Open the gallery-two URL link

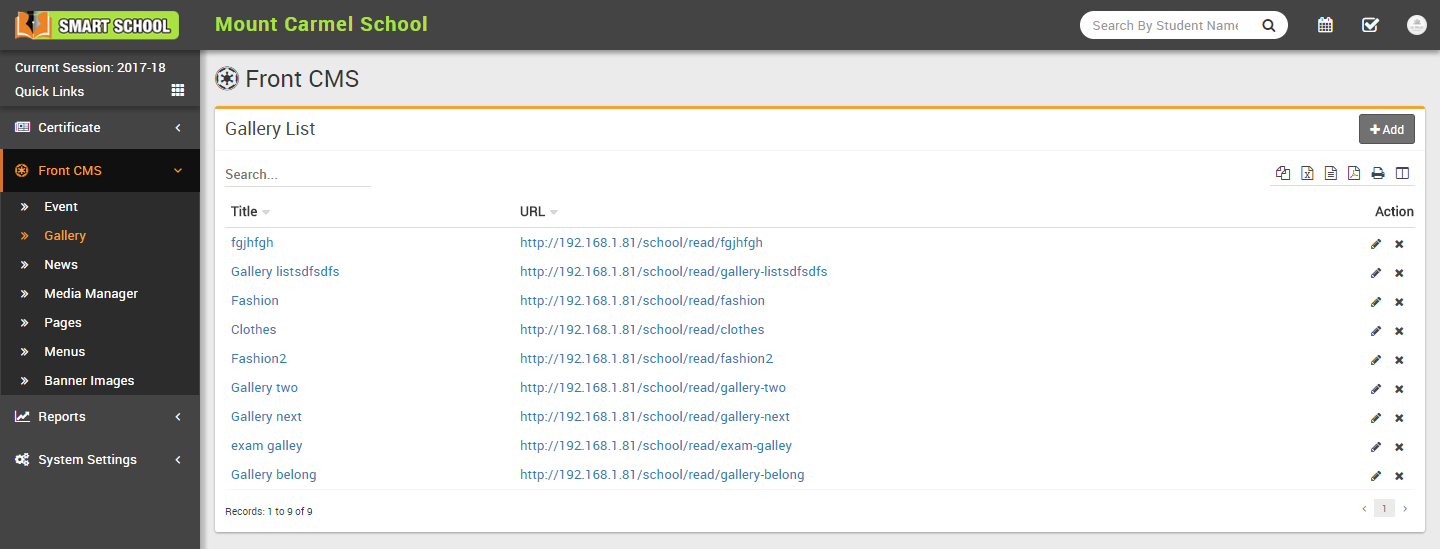click(x=652, y=387)
